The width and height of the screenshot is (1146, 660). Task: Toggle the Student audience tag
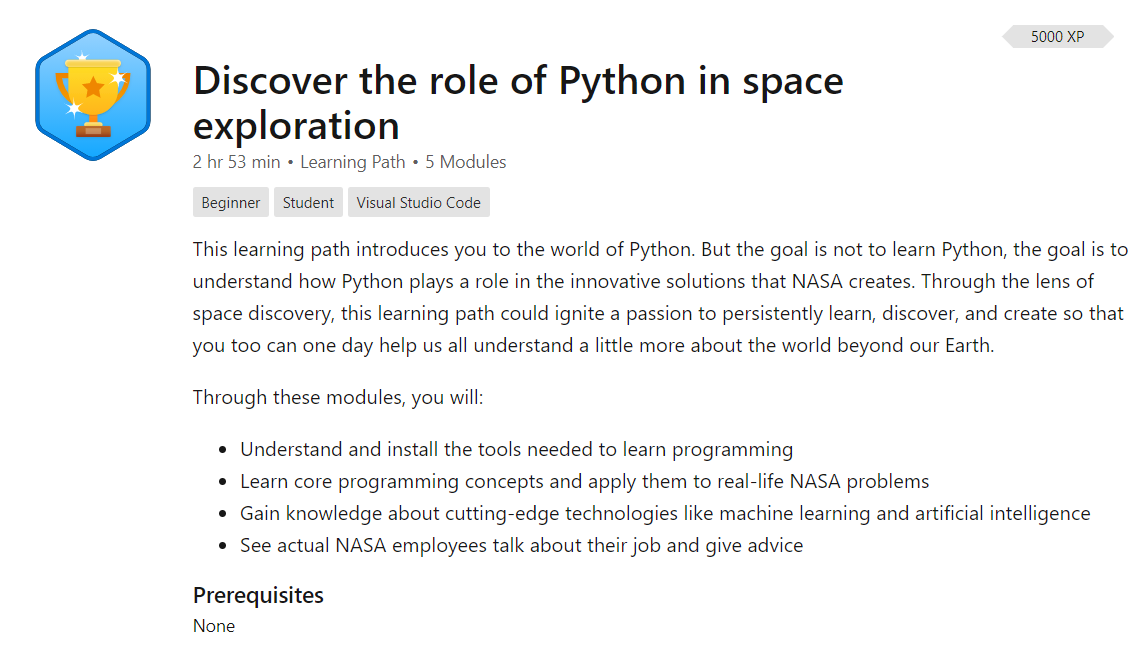tap(308, 202)
